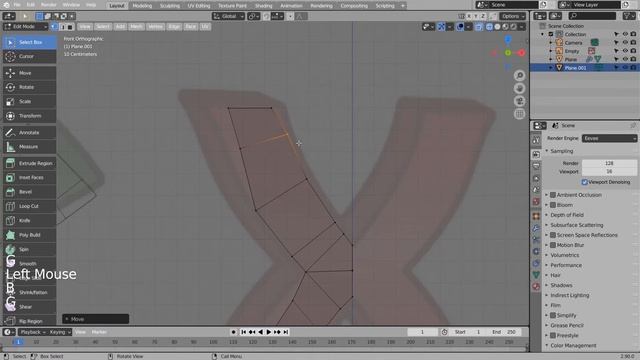
Task: Click the Render samples value field
Action: pos(609,163)
